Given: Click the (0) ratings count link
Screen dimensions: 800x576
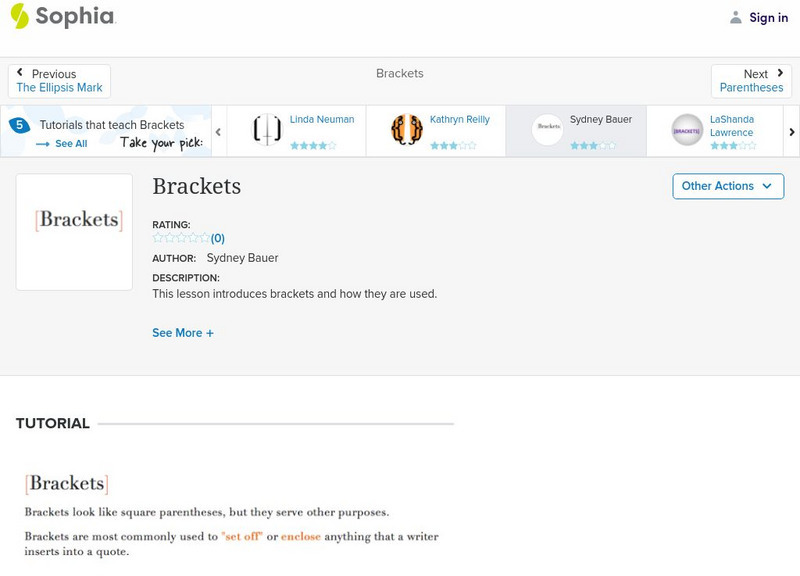Looking at the screenshot, I should pyautogui.click(x=218, y=238).
